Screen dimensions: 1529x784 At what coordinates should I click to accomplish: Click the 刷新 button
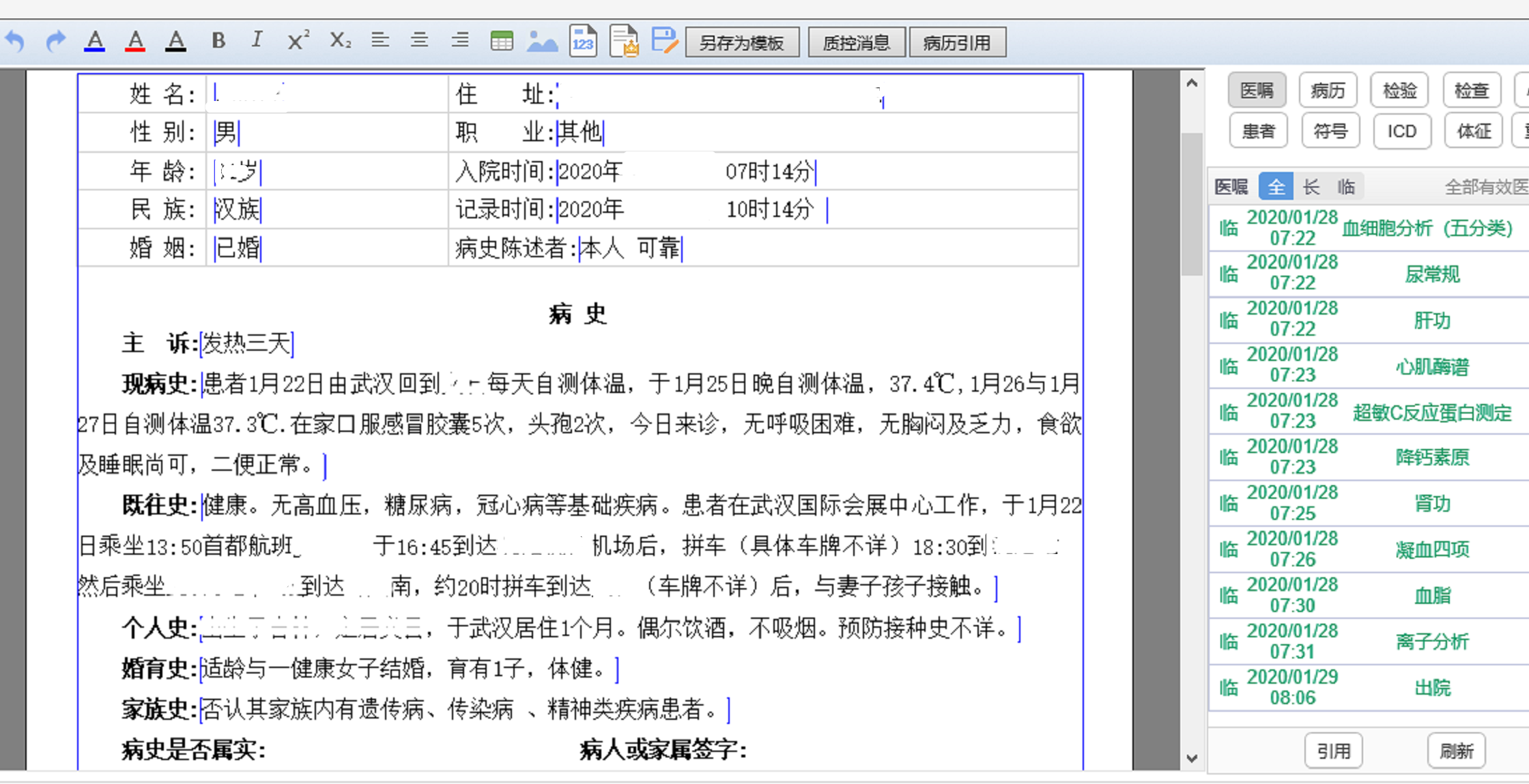tap(1457, 751)
